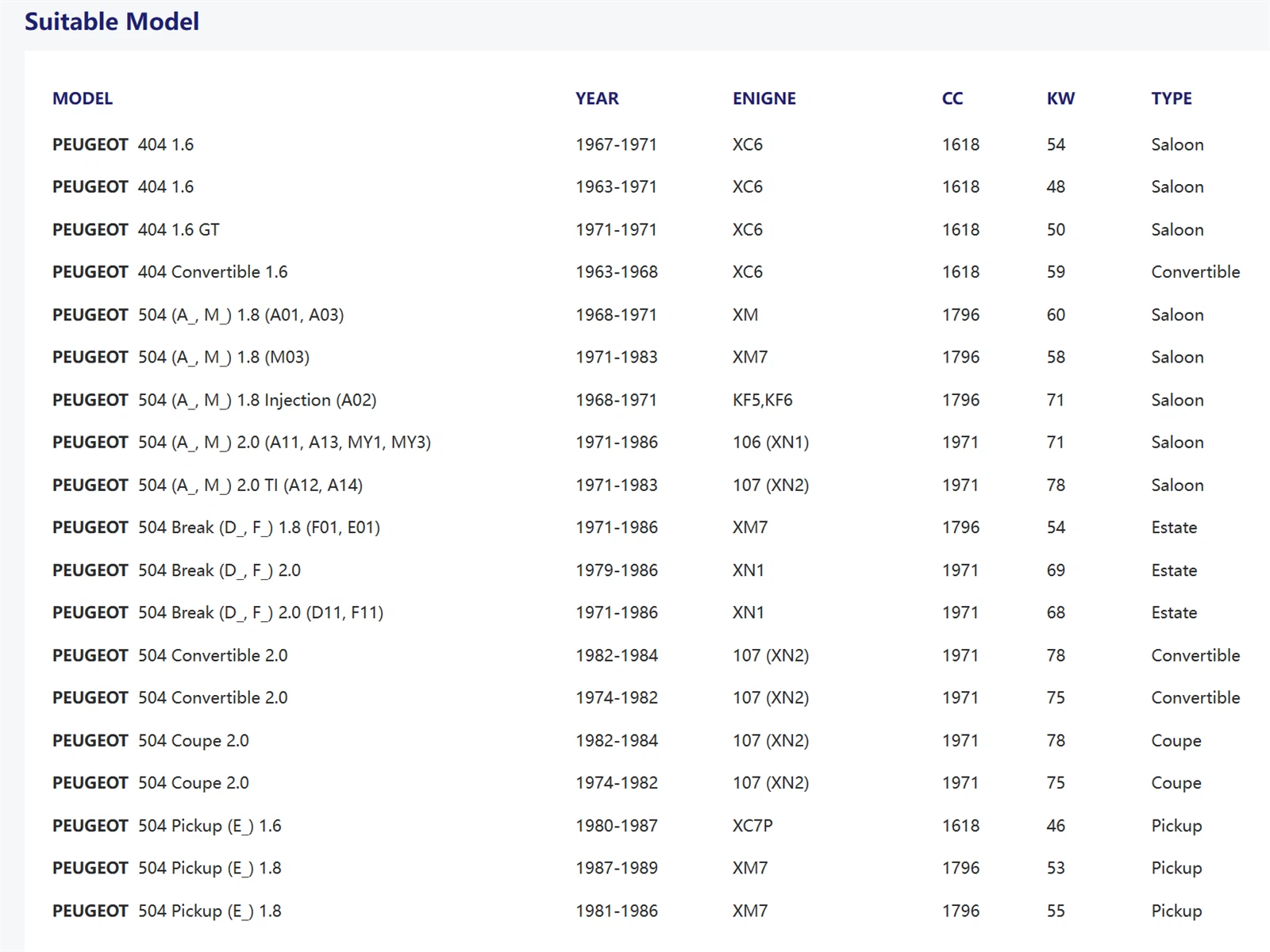Click the KW value '69'
The width and height of the screenshot is (1270, 952).
[x=1056, y=570]
